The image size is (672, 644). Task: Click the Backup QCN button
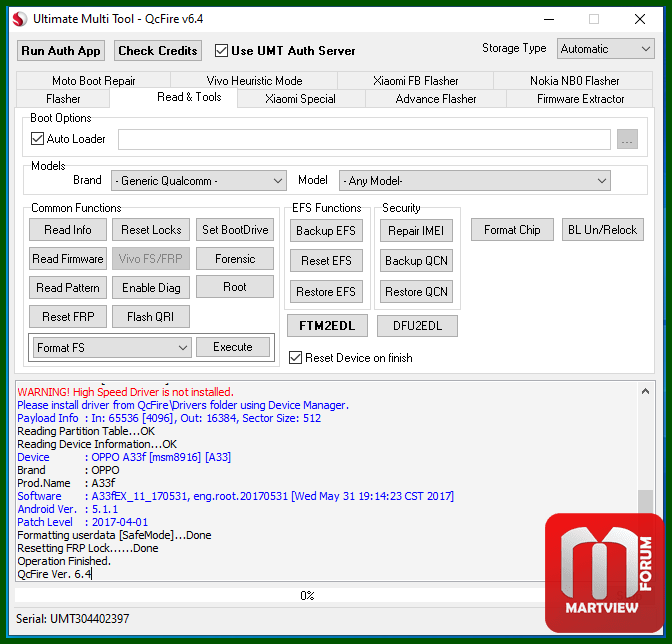click(416, 261)
